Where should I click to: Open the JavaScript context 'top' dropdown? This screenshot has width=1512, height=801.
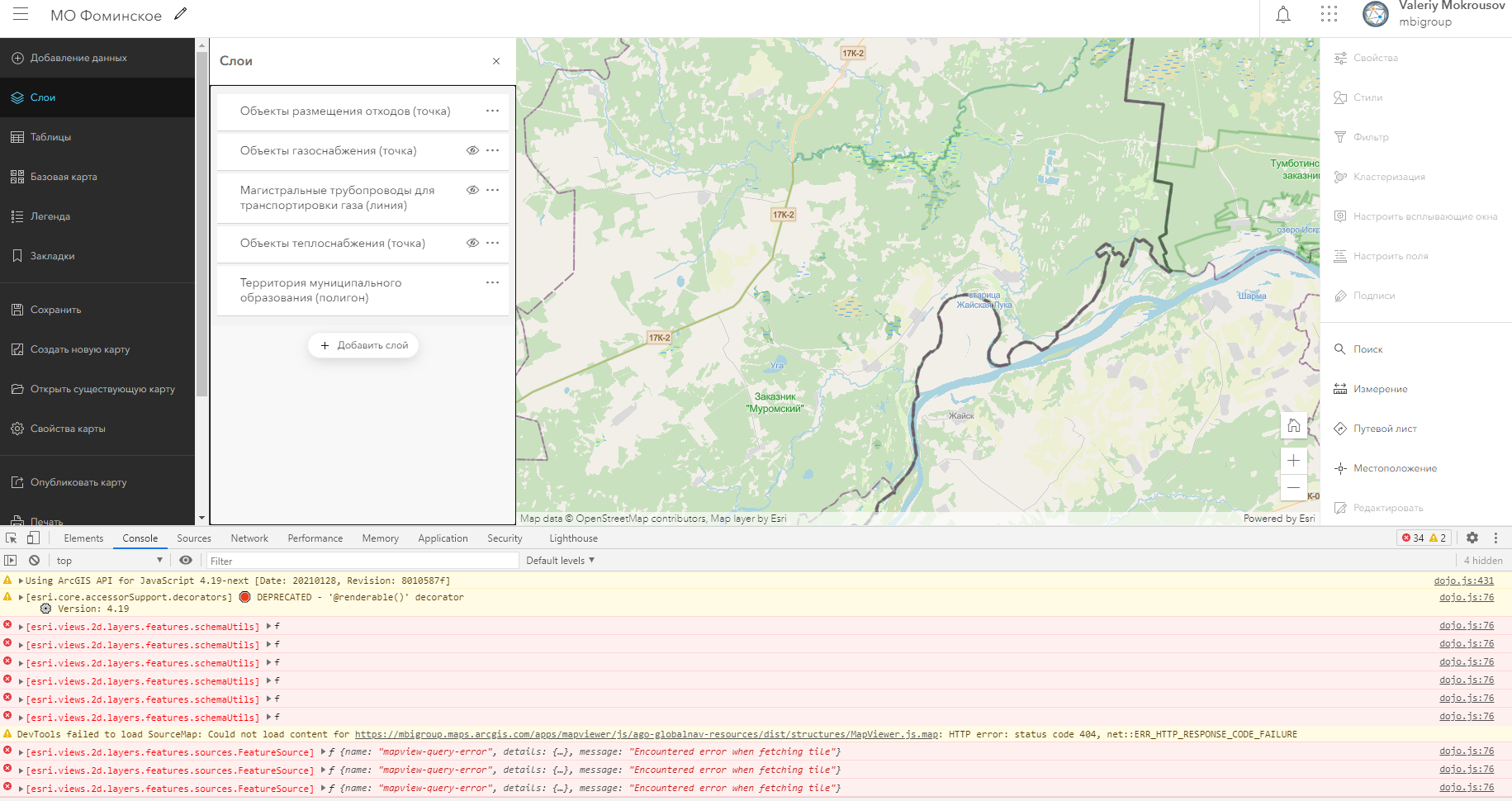tap(110, 561)
